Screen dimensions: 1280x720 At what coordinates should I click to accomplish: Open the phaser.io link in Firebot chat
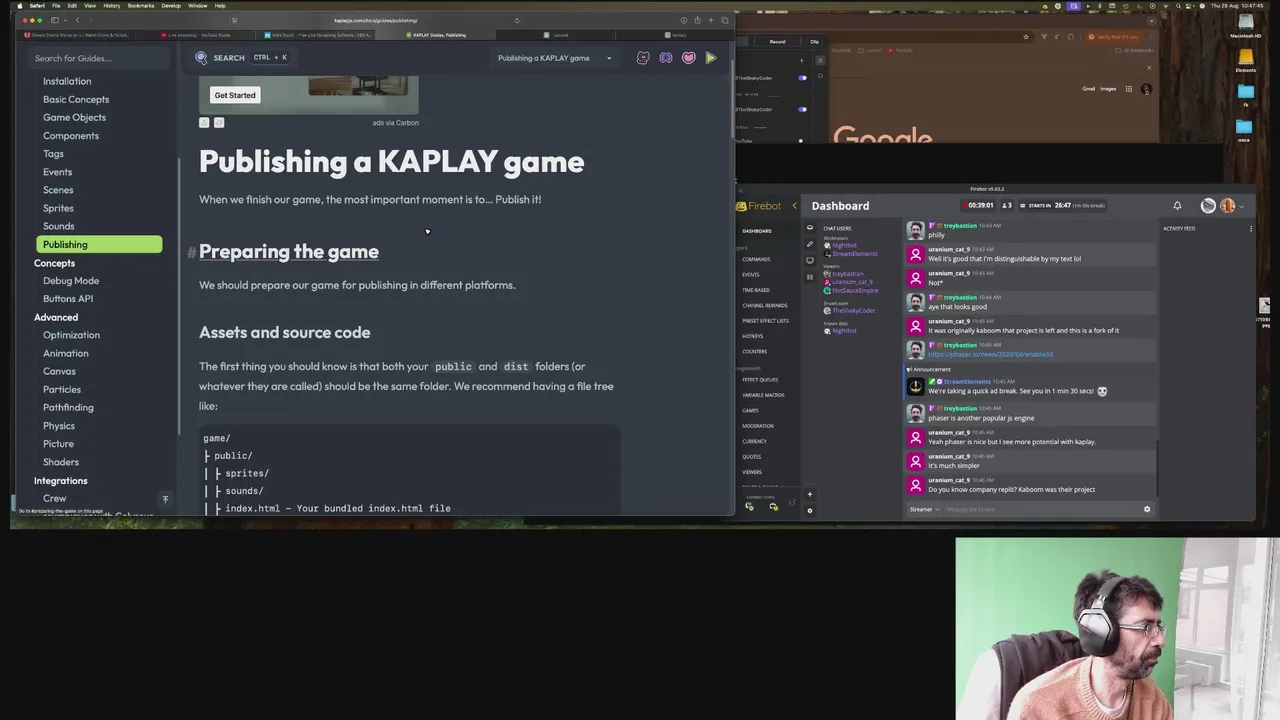click(x=990, y=354)
